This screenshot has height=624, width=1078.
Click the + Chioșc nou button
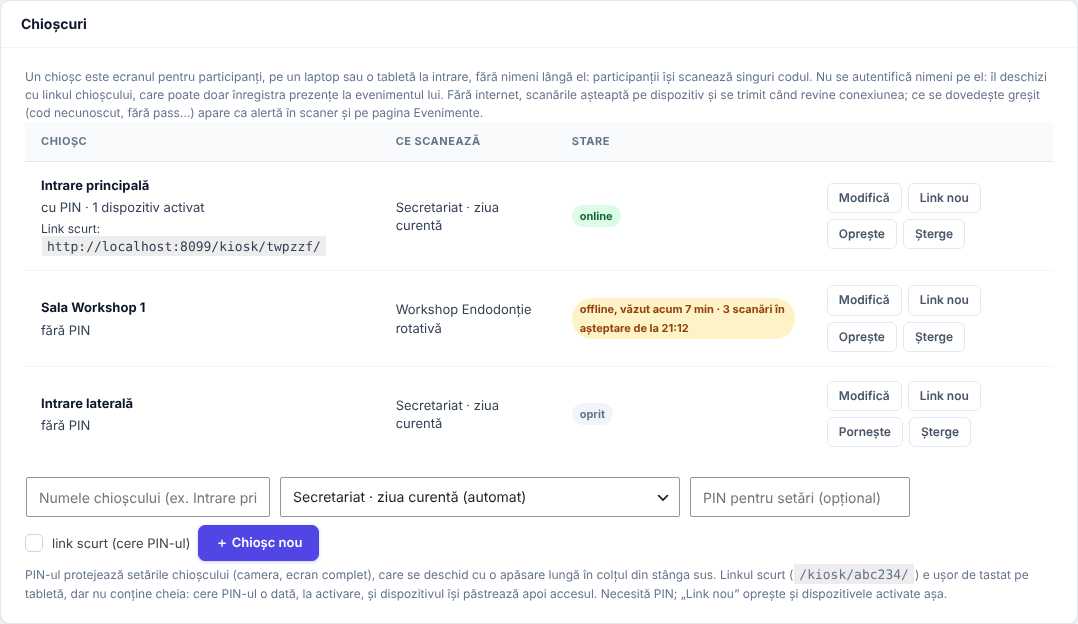(x=258, y=543)
